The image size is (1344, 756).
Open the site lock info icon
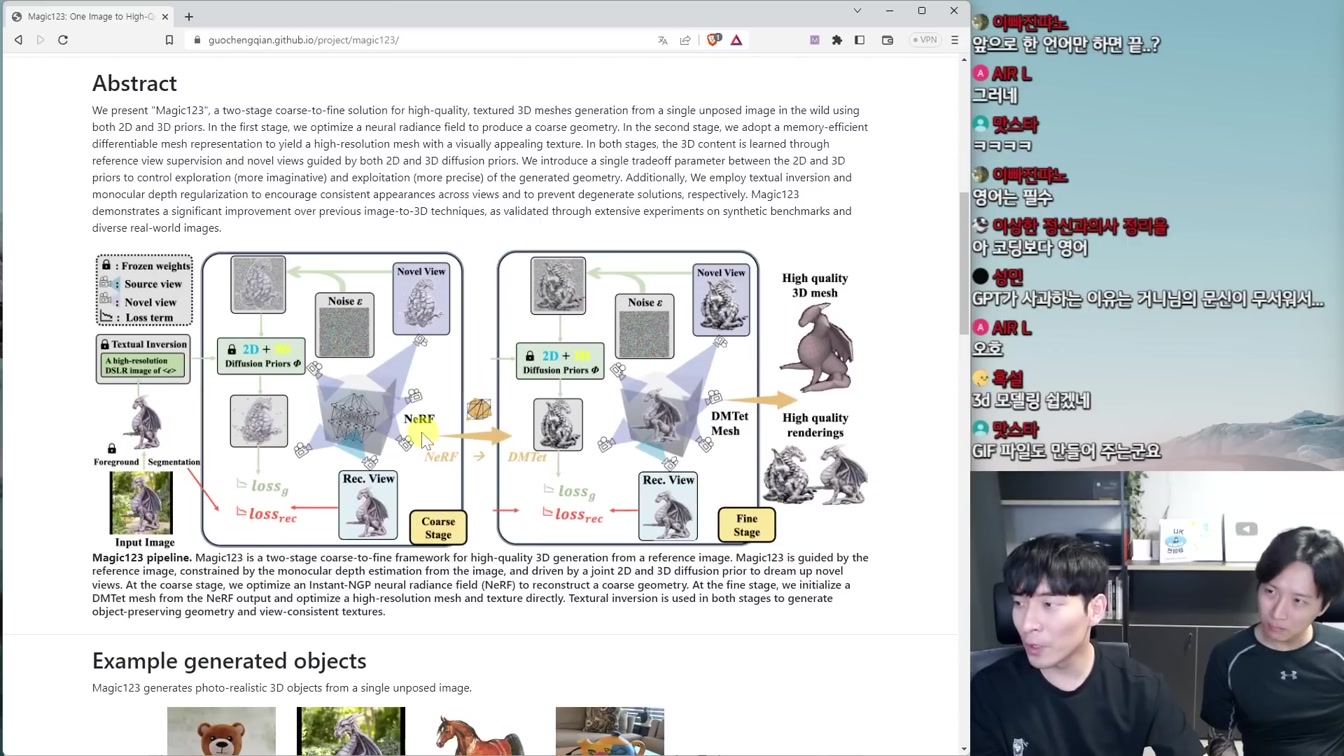(197, 40)
